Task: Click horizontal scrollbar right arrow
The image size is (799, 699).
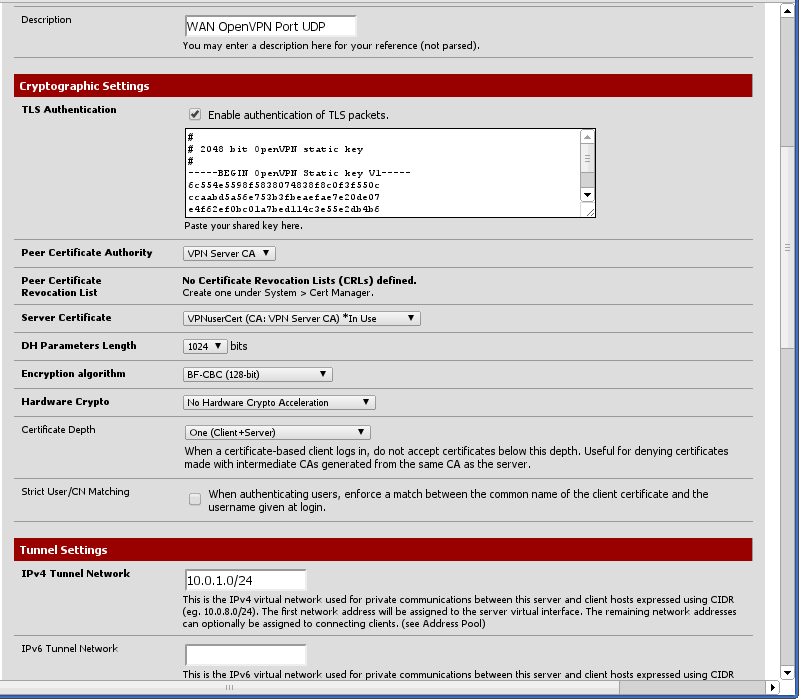Action: click(773, 687)
